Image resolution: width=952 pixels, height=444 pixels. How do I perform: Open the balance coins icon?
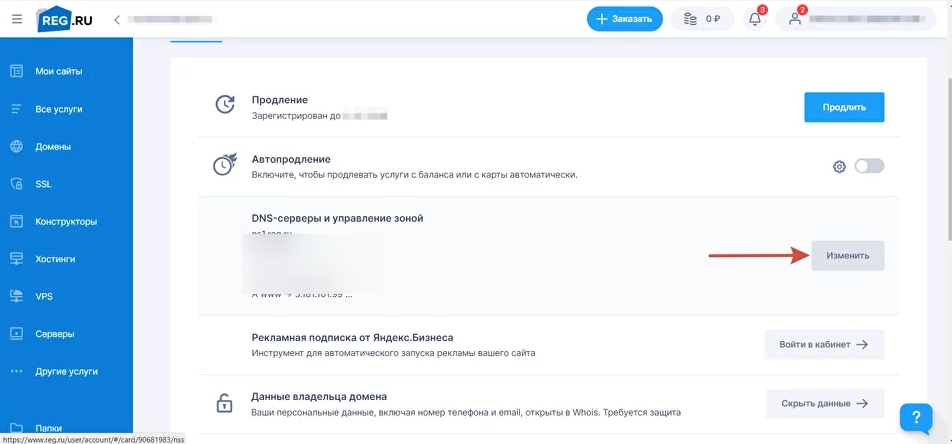(x=690, y=19)
